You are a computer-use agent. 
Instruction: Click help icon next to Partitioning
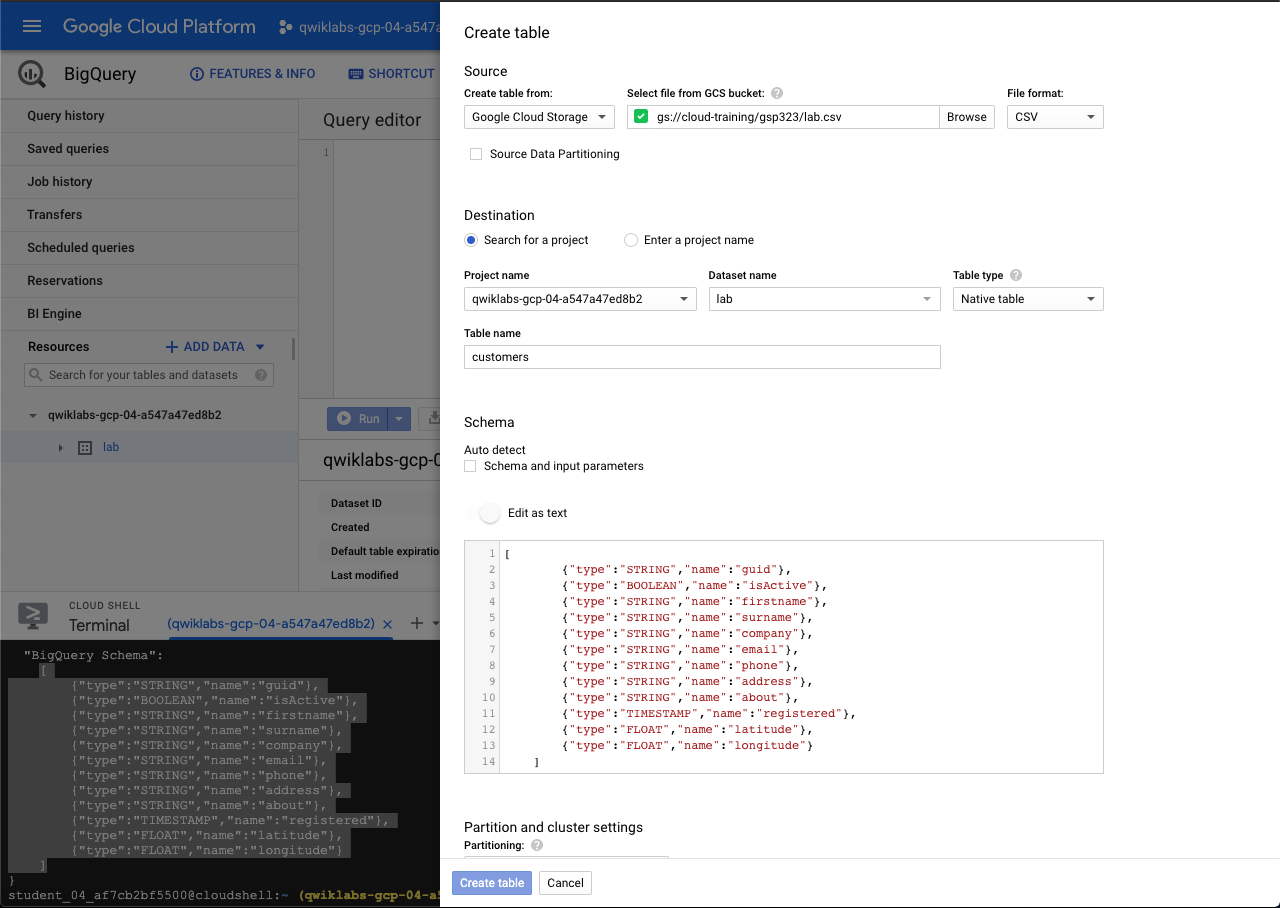point(537,845)
